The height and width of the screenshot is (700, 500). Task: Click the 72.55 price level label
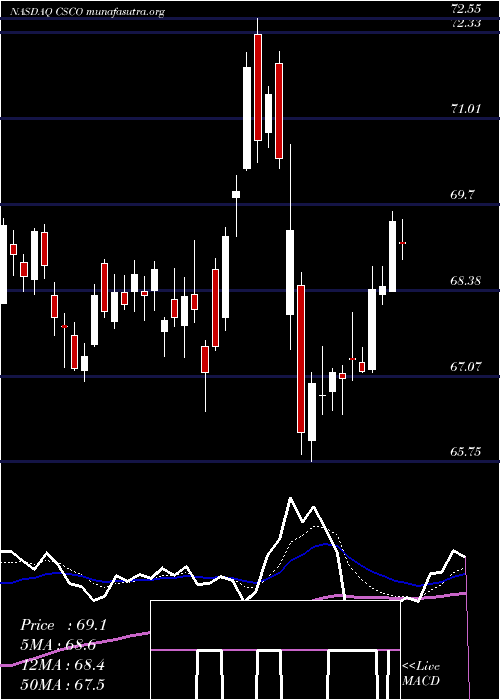[x=466, y=8]
